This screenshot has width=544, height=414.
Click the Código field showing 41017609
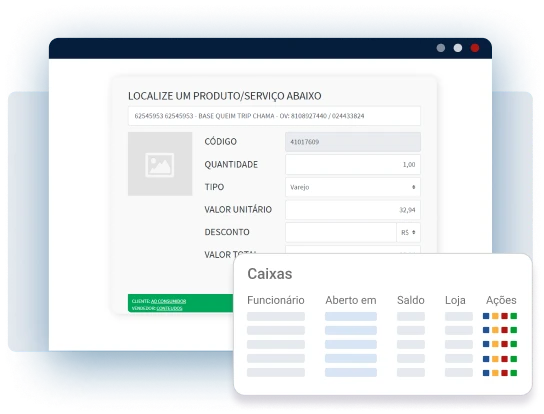coord(353,142)
